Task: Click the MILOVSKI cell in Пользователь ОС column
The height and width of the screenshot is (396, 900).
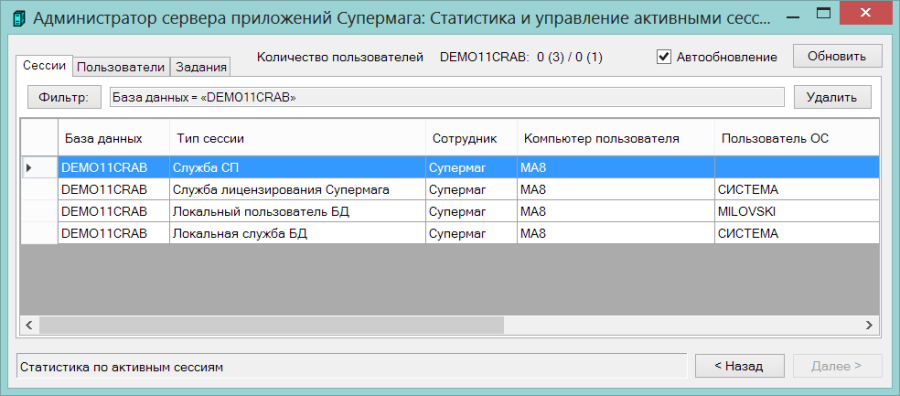Action: pyautogui.click(x=797, y=211)
